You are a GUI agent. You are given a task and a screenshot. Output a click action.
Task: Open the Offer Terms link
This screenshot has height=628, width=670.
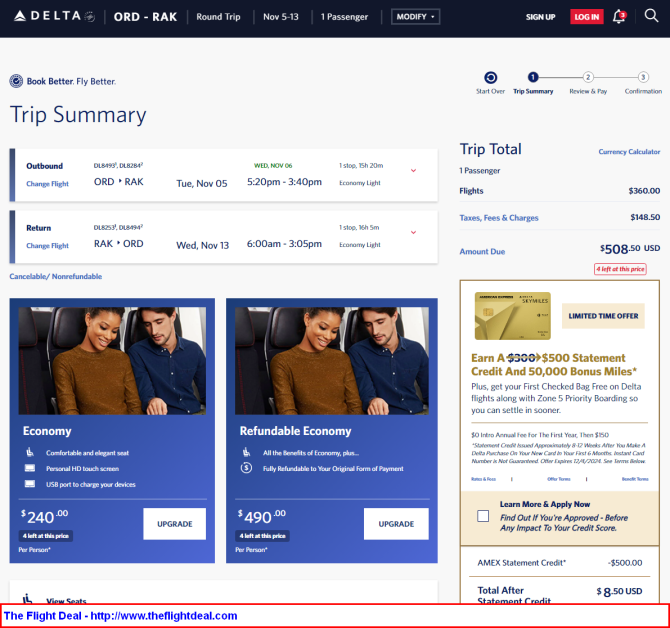[x=558, y=479]
